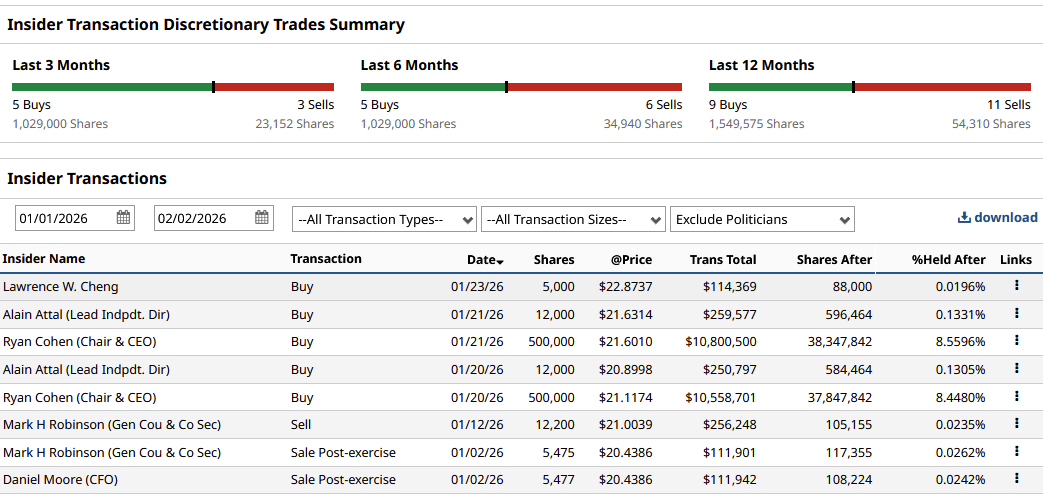Expand the All Transaction Sizes dropdown
Screen dimensions: 1043x503
pos(573,219)
